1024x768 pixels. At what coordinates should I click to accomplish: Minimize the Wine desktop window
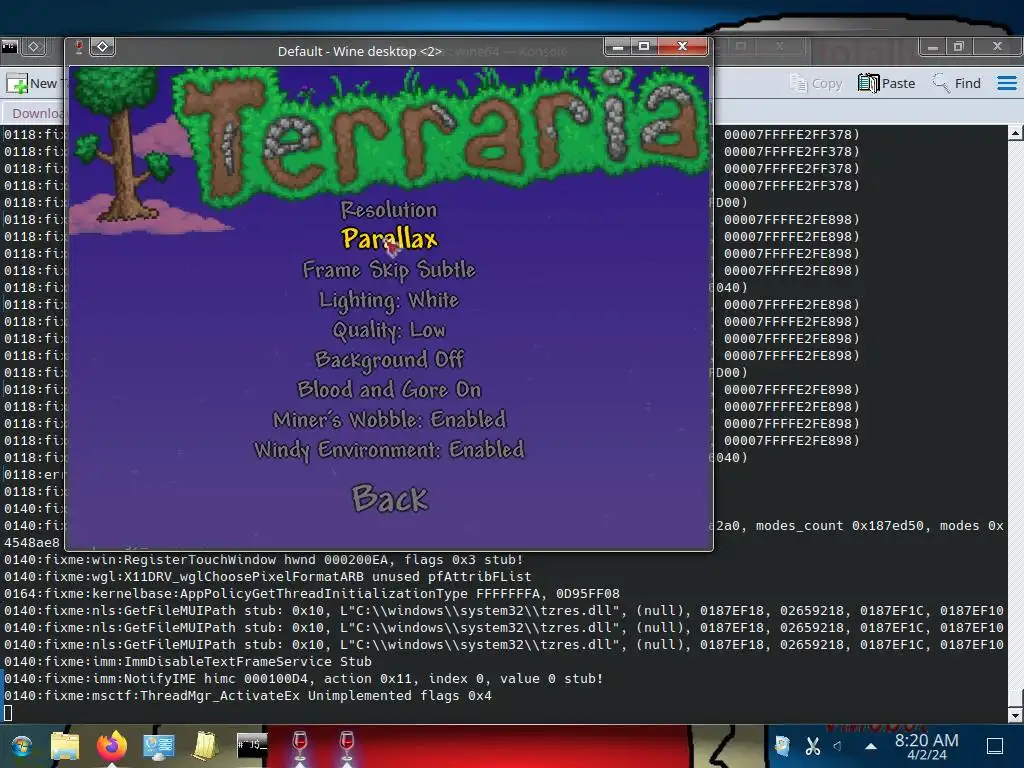click(x=618, y=46)
